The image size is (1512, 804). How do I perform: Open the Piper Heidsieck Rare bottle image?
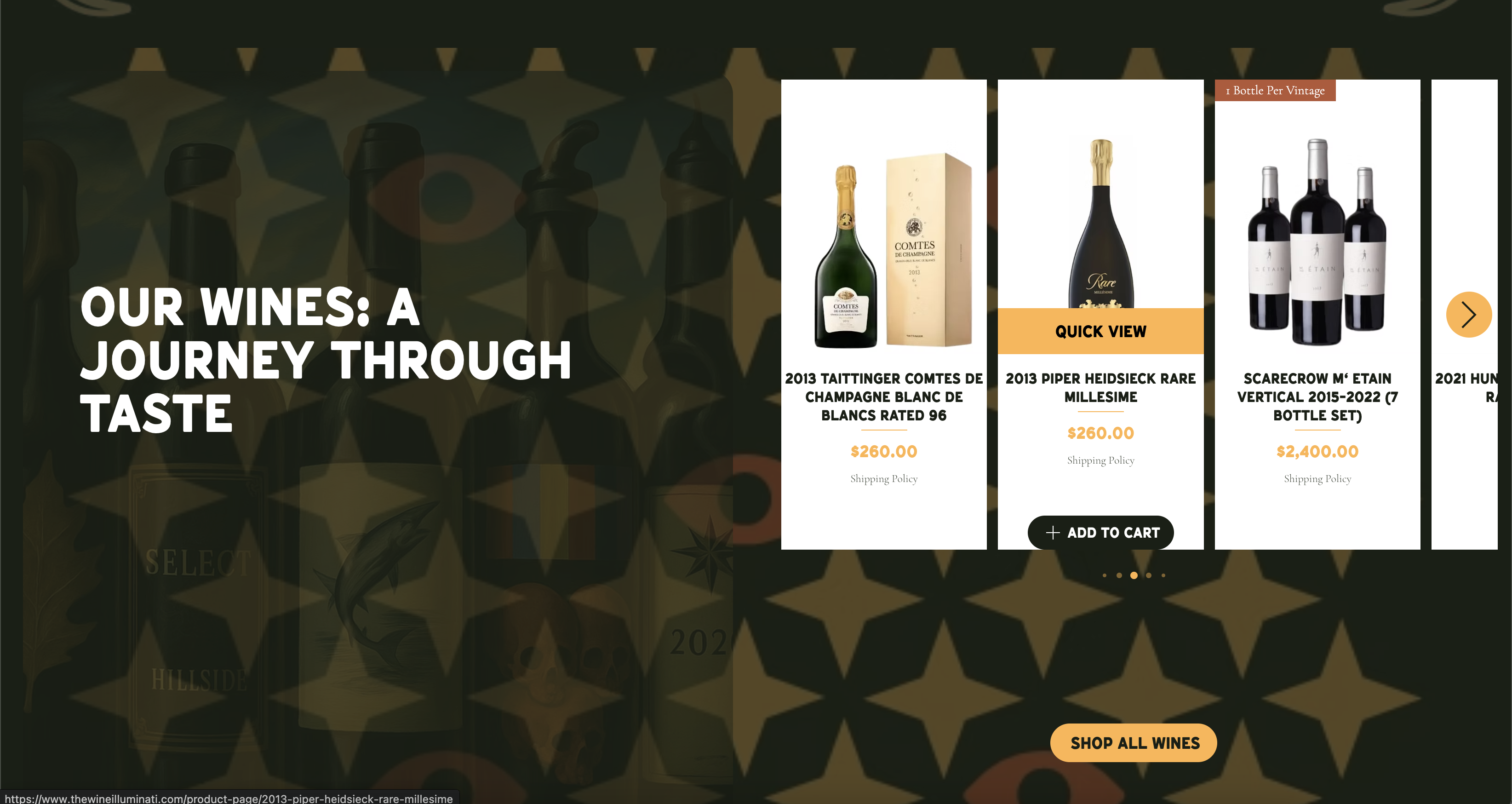(1100, 223)
